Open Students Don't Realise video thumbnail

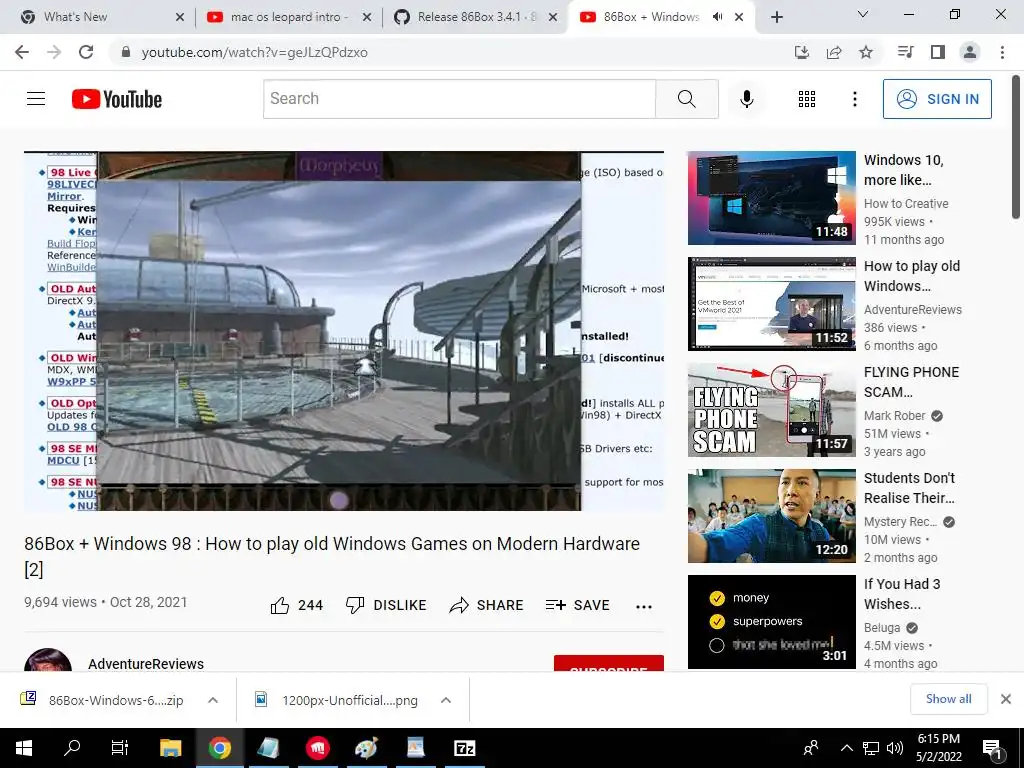point(771,516)
